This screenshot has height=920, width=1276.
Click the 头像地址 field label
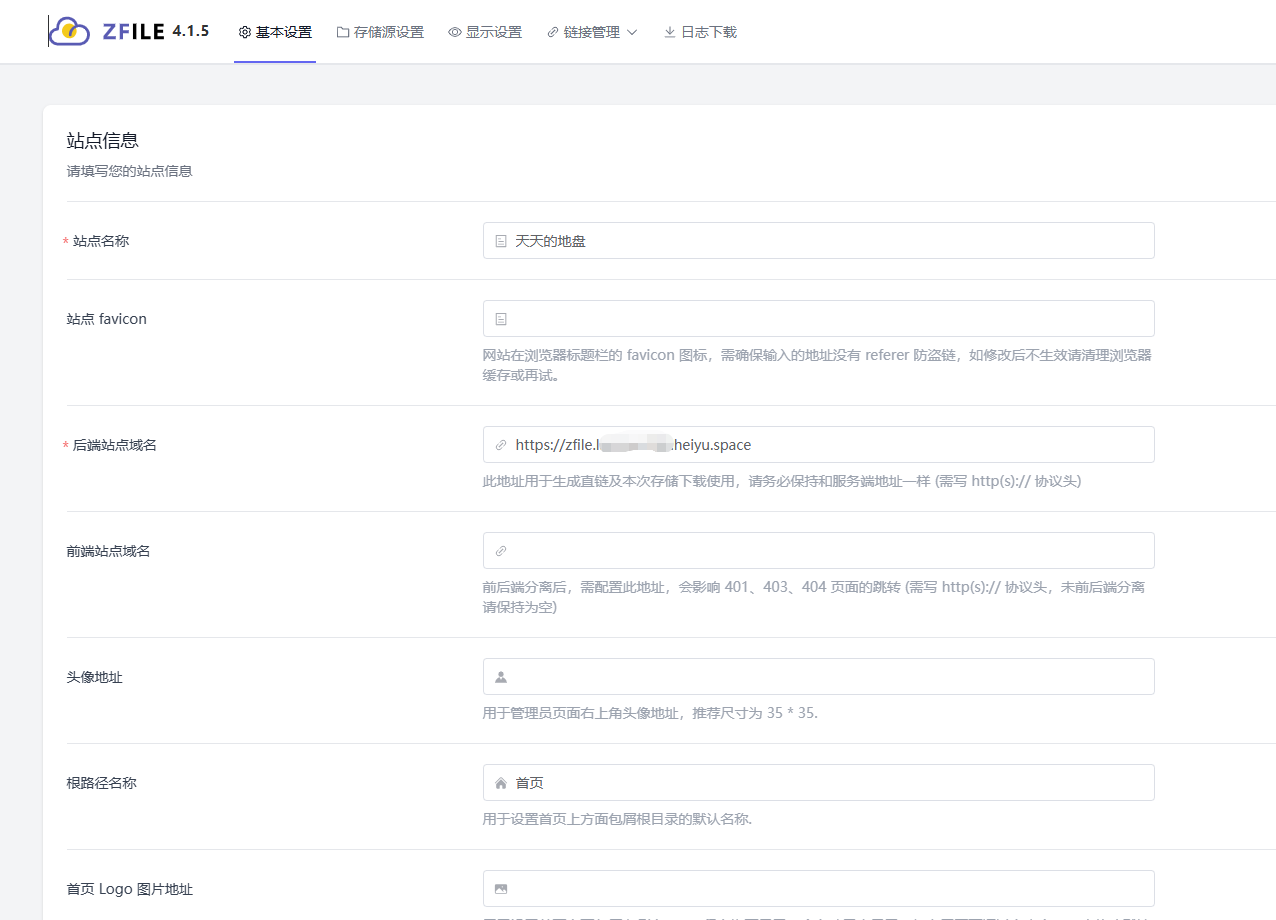point(95,677)
